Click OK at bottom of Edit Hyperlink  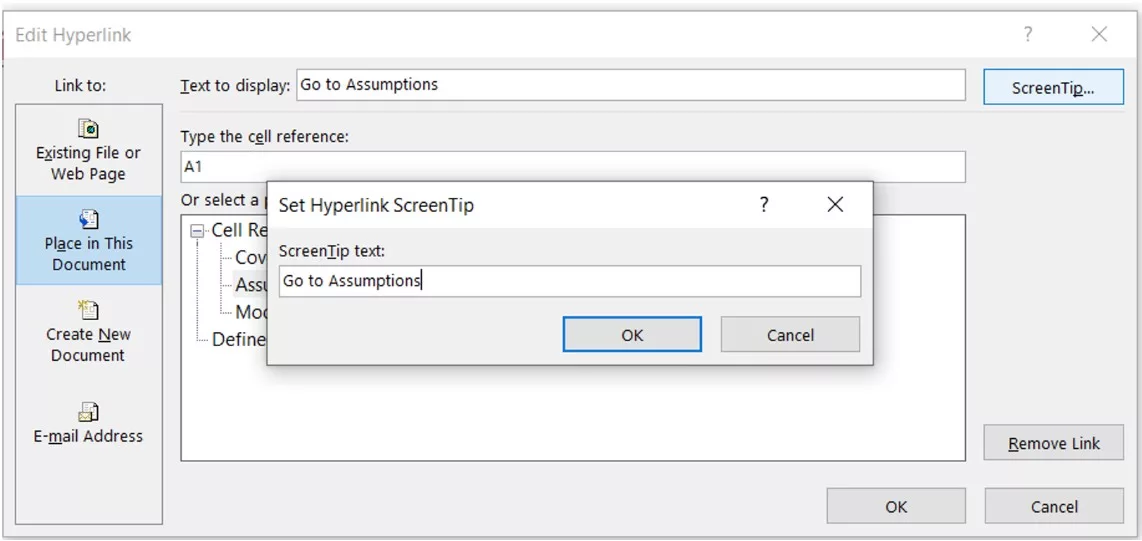point(895,507)
